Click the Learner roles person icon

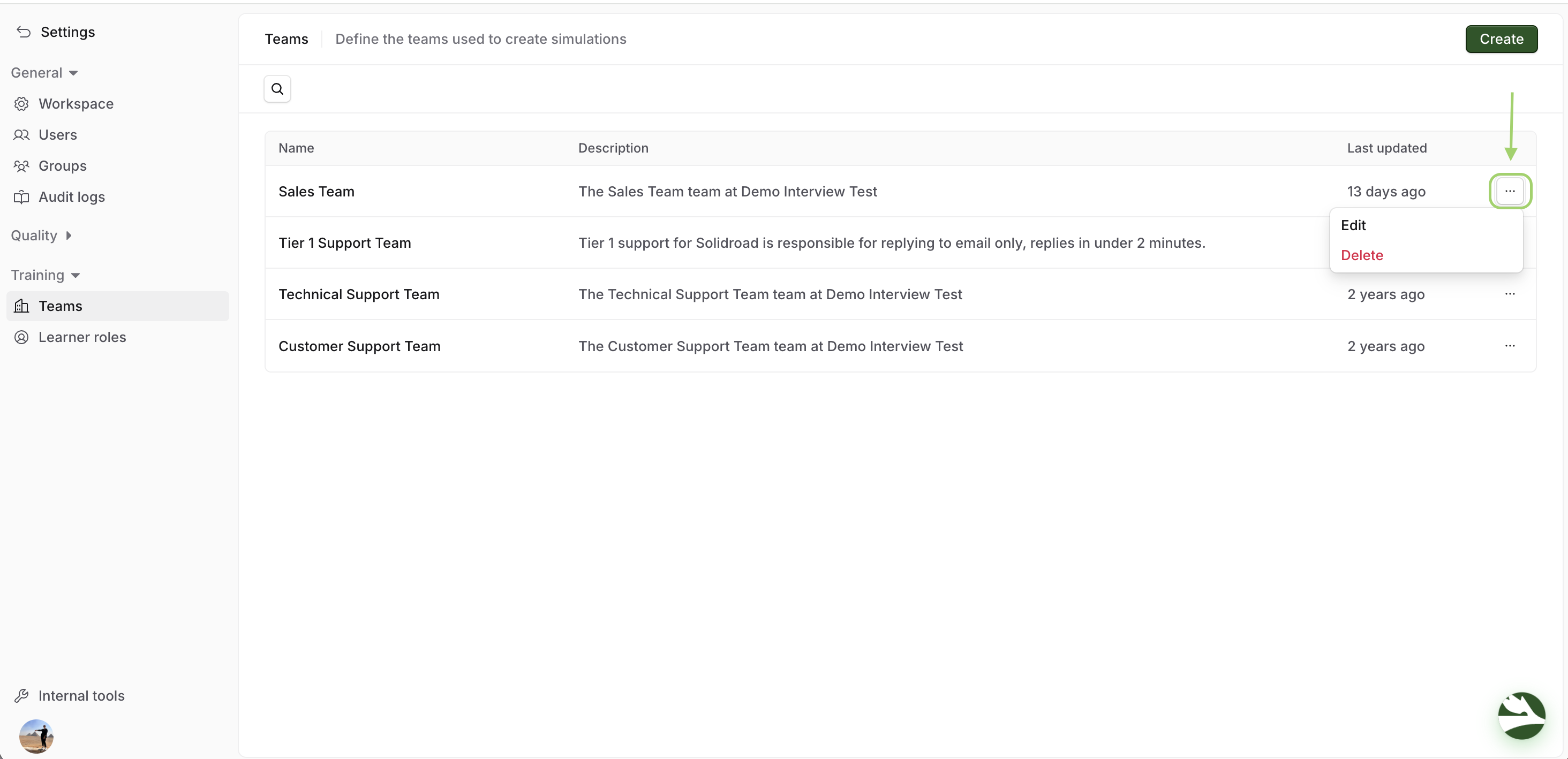click(21, 336)
